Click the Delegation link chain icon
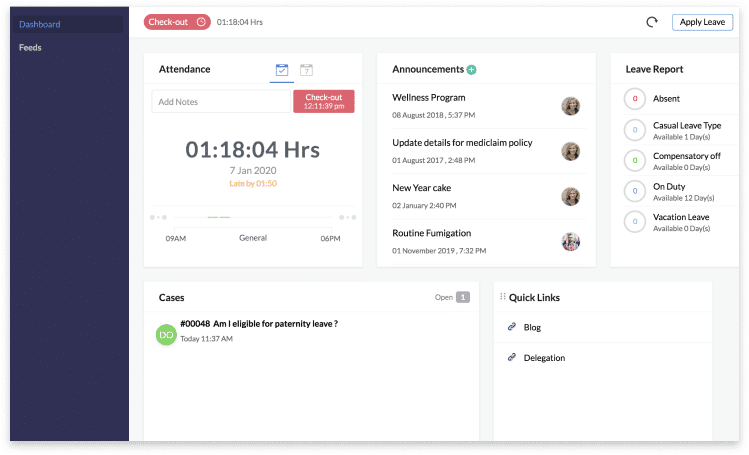This screenshot has width=749, height=455. tap(512, 357)
